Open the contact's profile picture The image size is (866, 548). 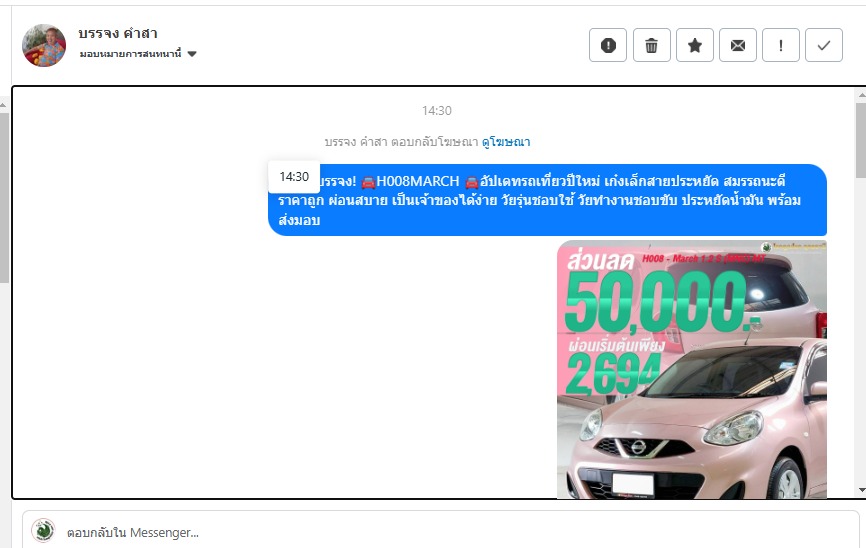(44, 45)
